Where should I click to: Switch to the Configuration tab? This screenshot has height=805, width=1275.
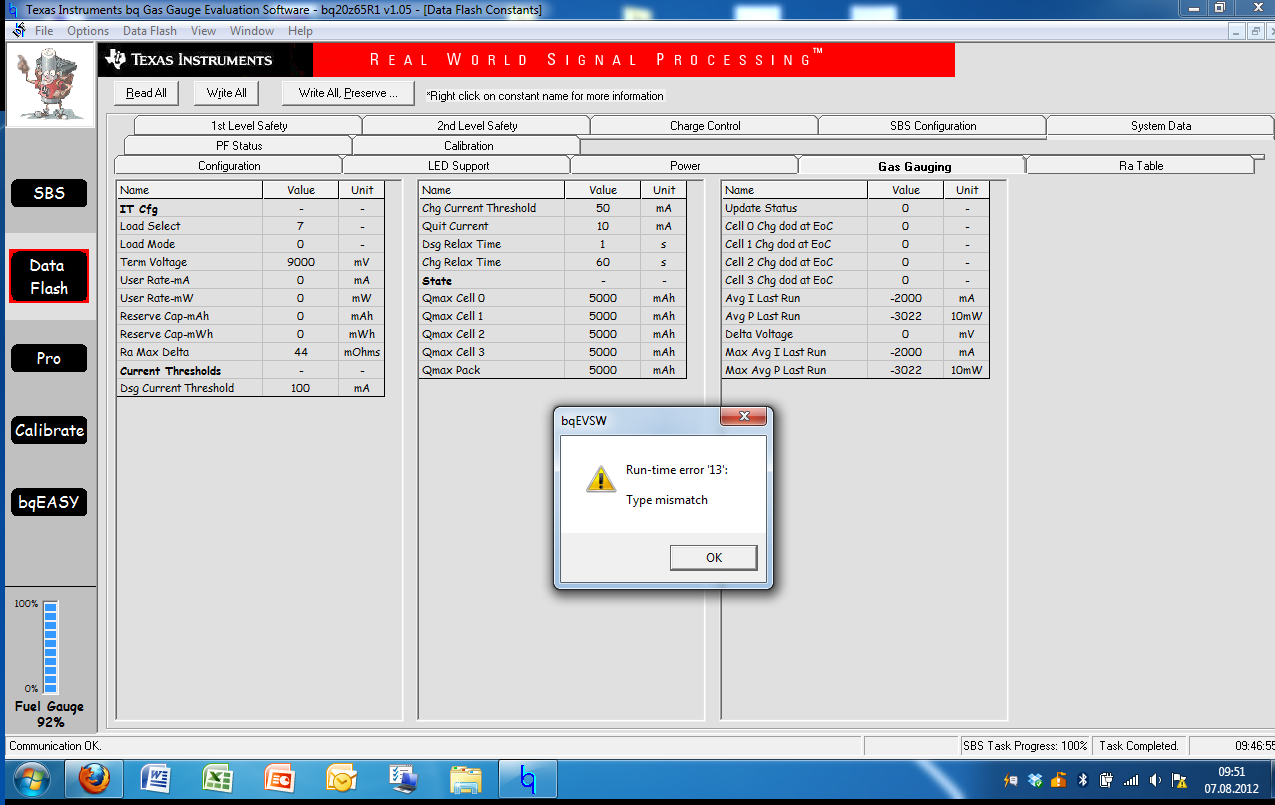pyautogui.click(x=229, y=166)
